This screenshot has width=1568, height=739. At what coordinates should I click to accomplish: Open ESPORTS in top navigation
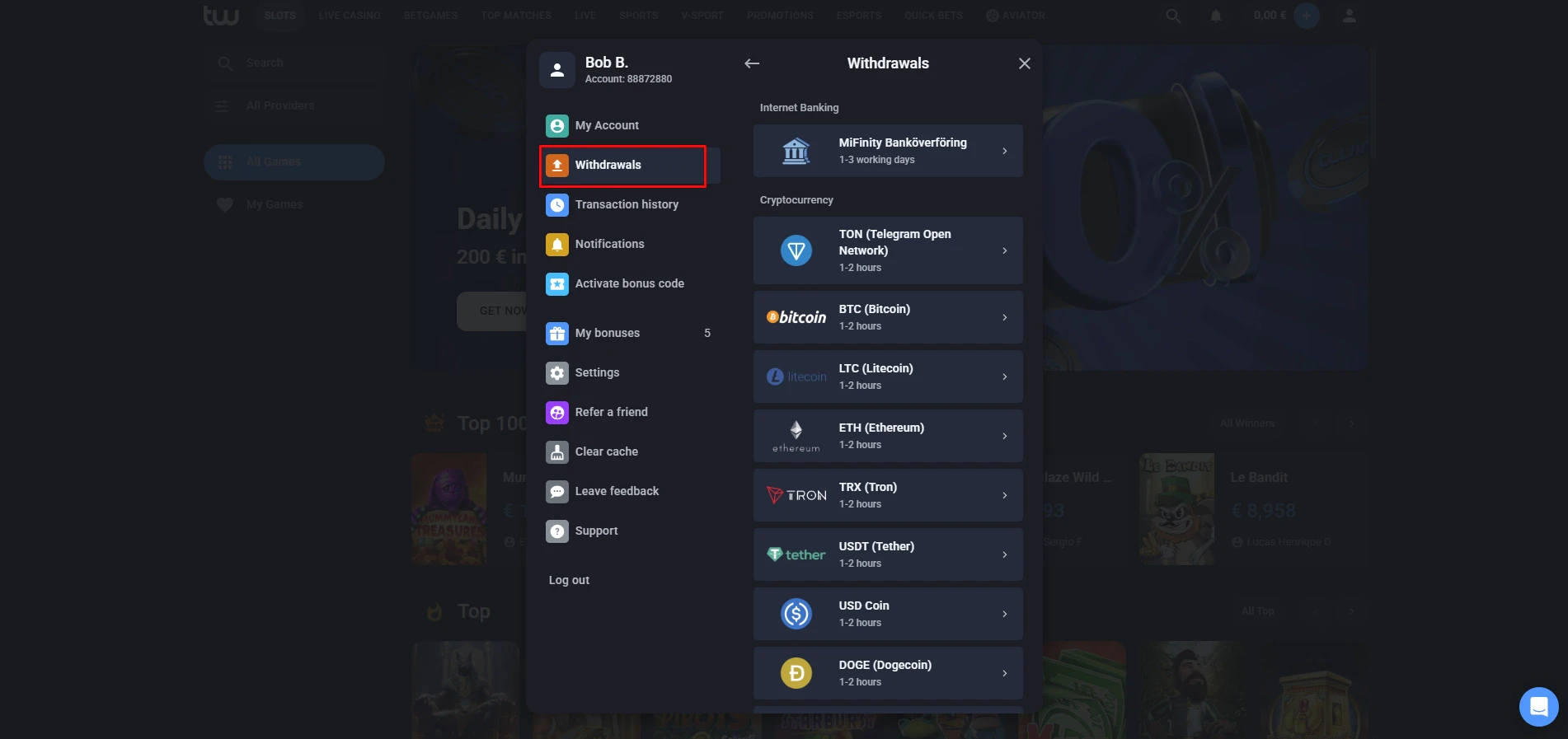point(859,16)
